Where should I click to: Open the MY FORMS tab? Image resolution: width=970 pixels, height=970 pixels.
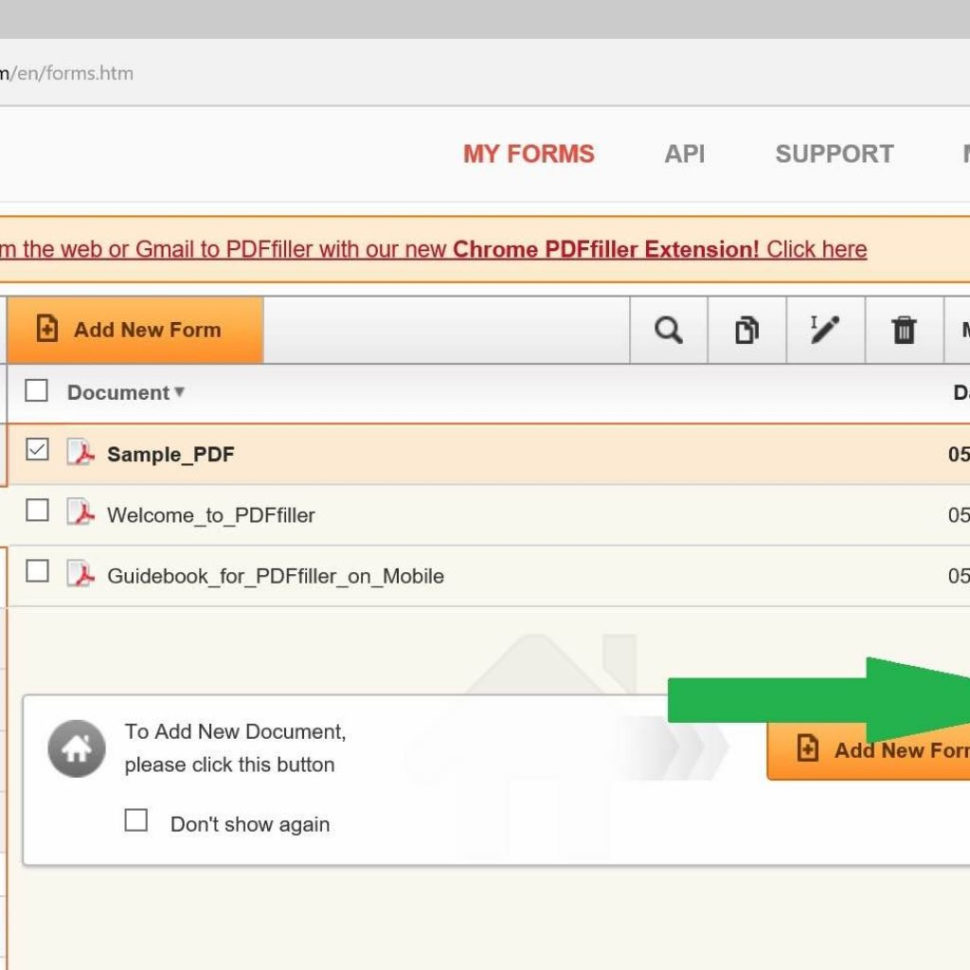529,154
